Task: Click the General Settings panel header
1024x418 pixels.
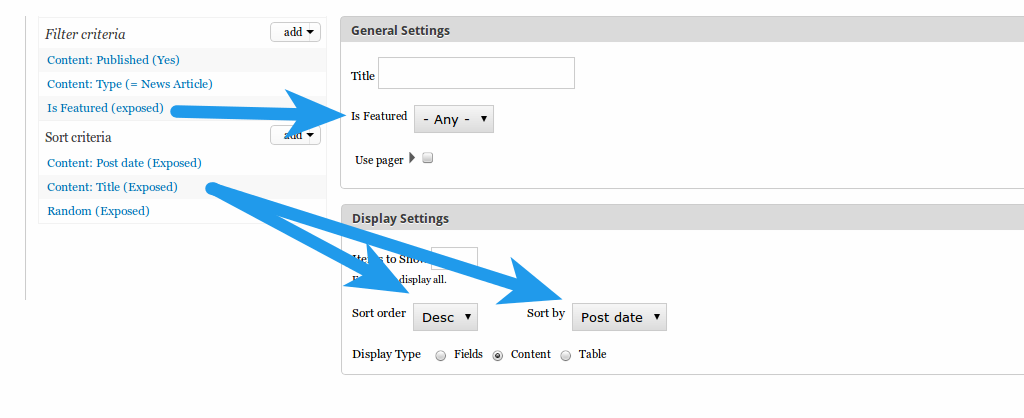Action: coord(682,30)
